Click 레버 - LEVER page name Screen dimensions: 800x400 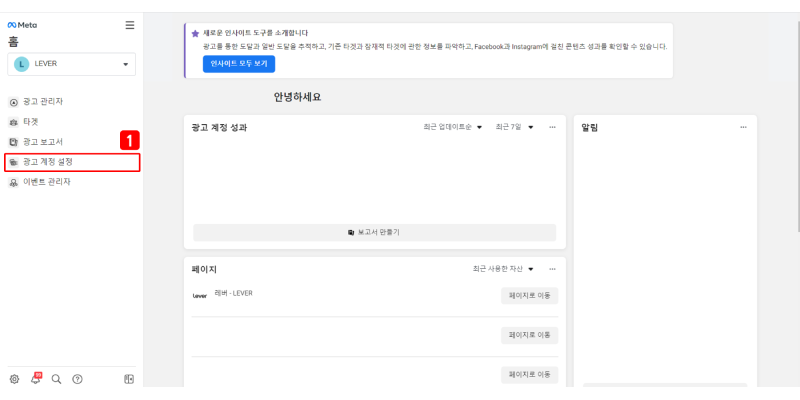coord(234,293)
